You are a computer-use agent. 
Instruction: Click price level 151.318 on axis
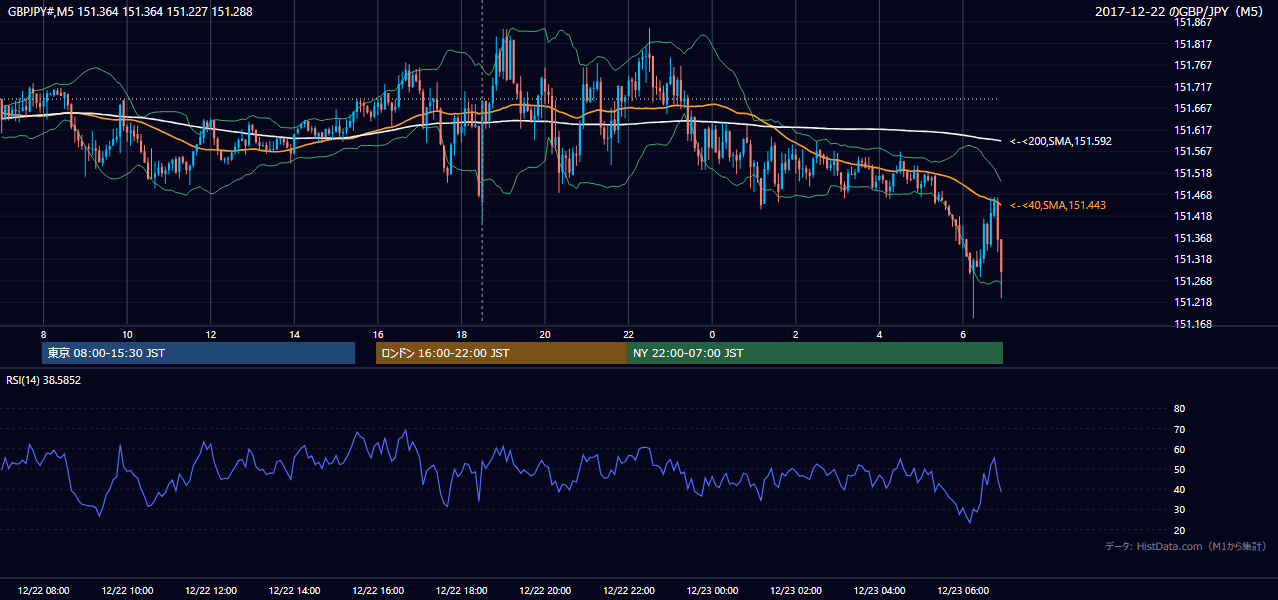coord(1193,259)
